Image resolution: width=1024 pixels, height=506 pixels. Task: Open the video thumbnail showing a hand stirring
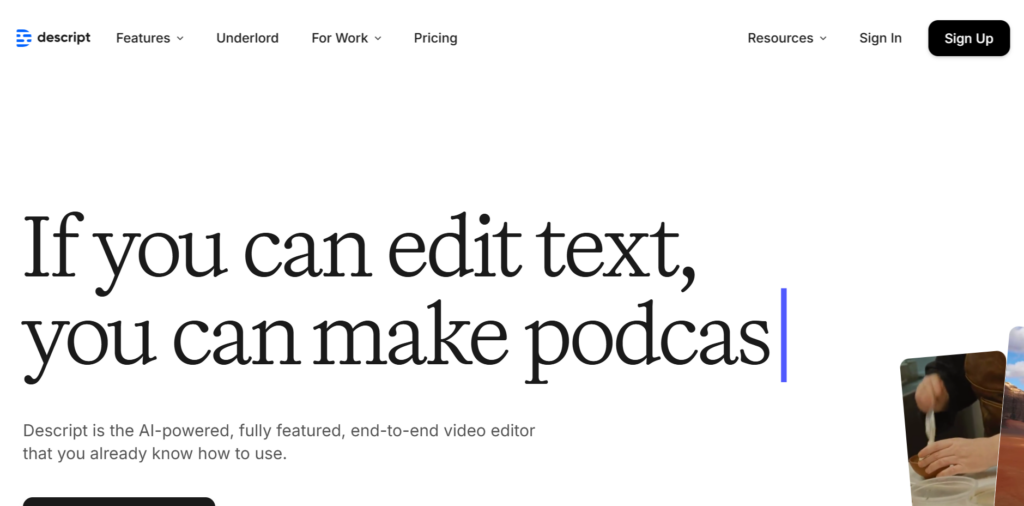click(x=955, y=430)
